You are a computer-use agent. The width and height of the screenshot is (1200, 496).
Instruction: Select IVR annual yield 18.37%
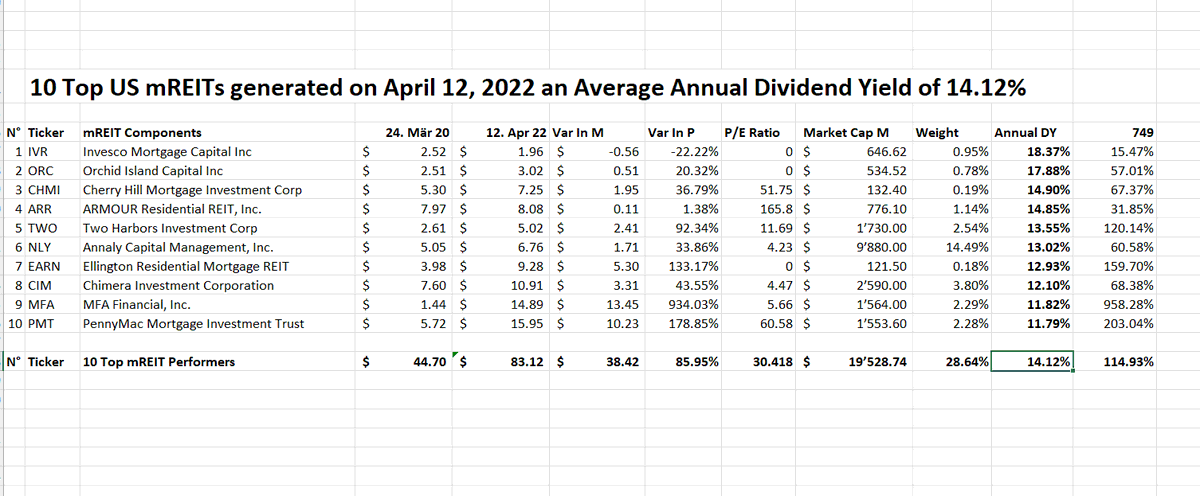(x=1048, y=151)
